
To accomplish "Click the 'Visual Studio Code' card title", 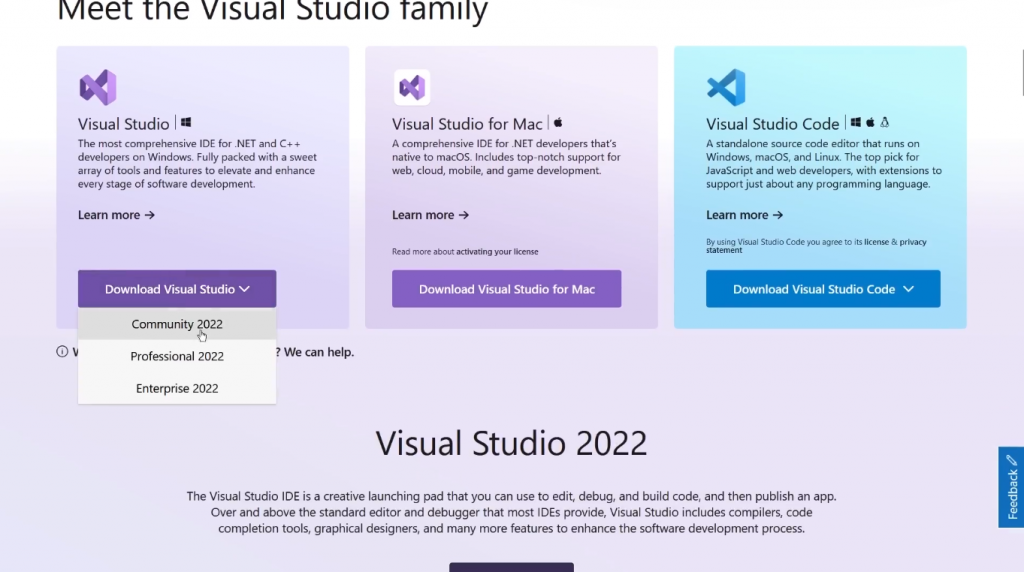I will coord(773,123).
